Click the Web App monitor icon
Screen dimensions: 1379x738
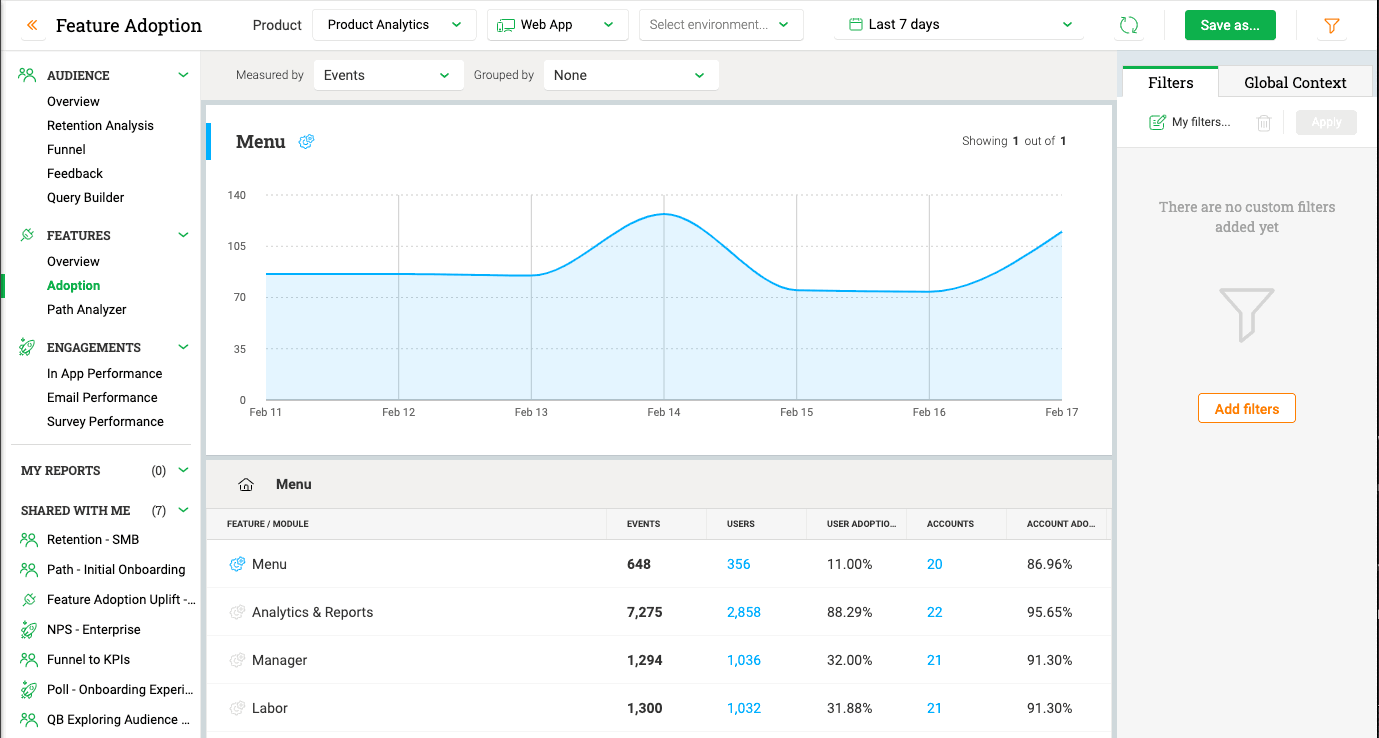tap(506, 25)
